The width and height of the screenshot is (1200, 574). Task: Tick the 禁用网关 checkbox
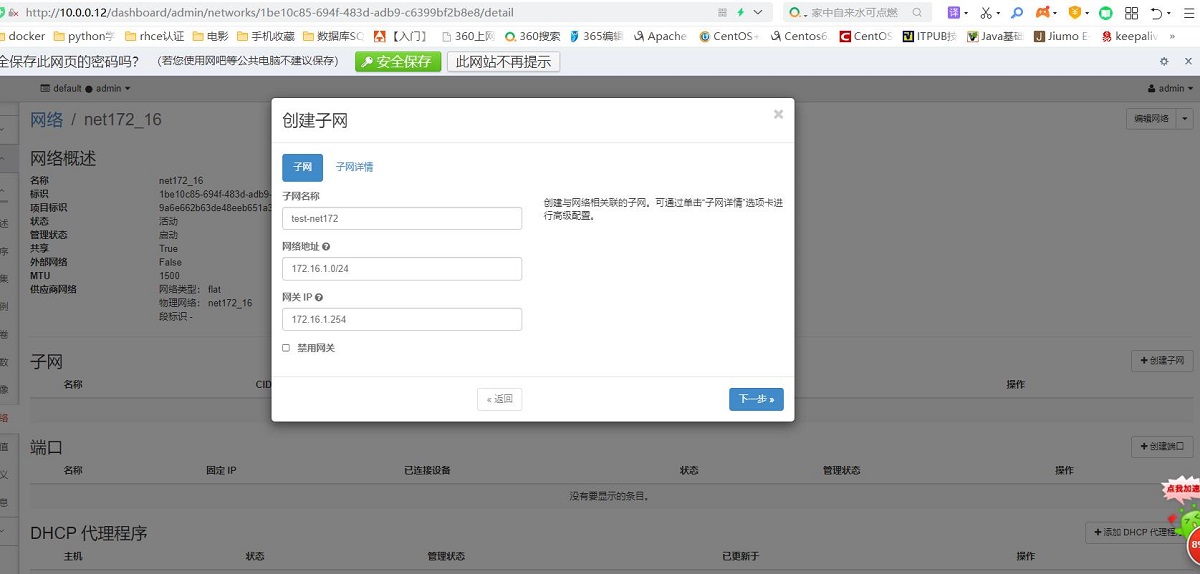tap(286, 348)
